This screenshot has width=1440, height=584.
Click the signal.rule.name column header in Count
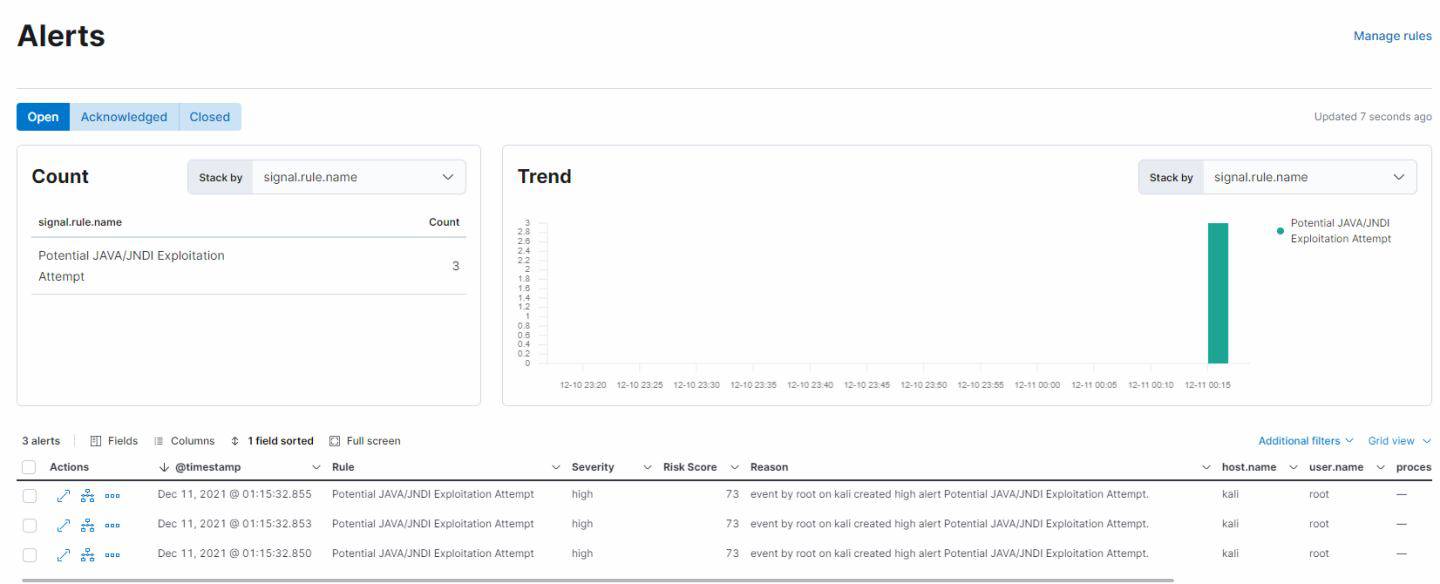point(80,222)
